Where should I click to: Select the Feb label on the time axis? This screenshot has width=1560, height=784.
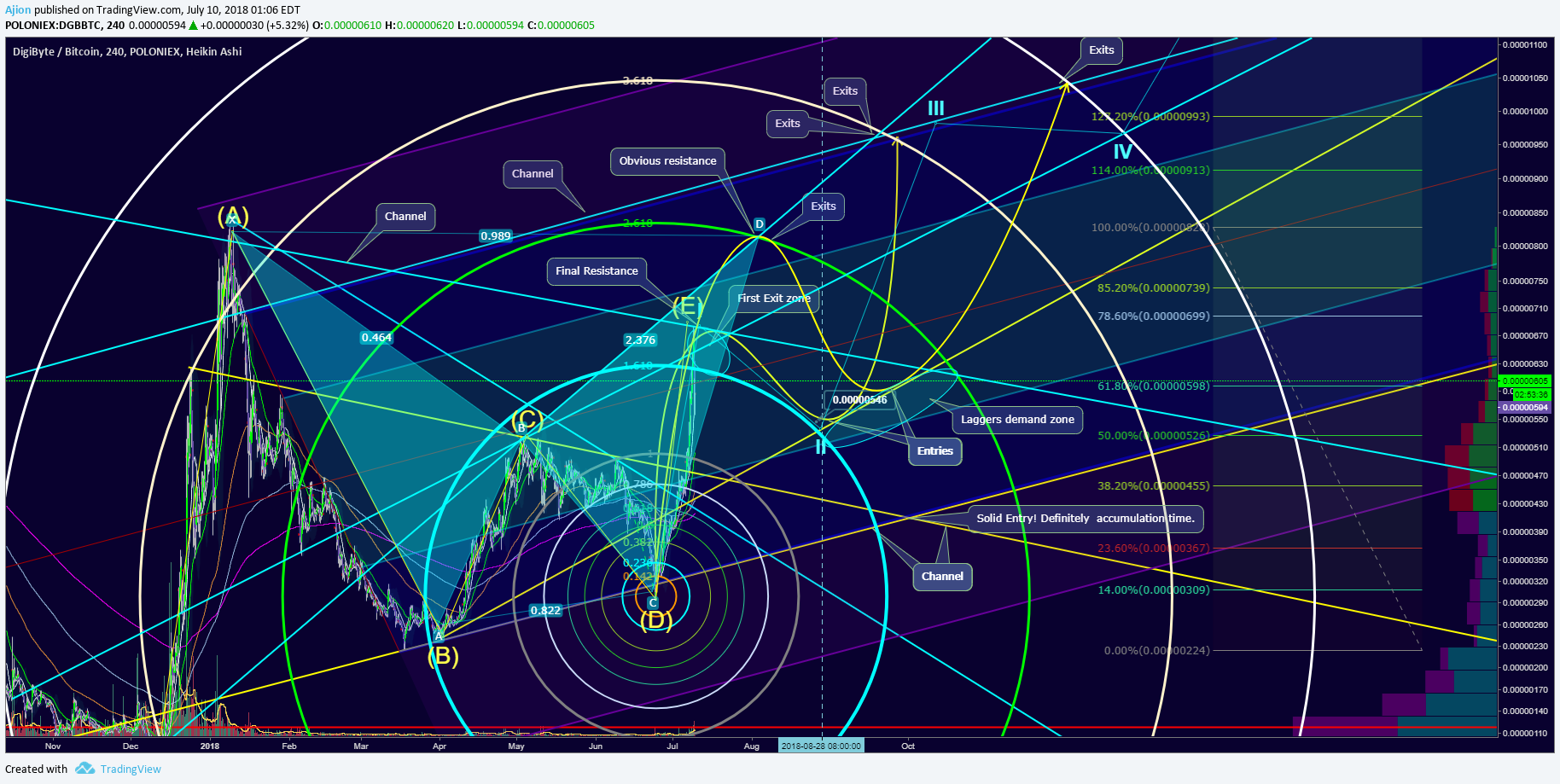290,746
